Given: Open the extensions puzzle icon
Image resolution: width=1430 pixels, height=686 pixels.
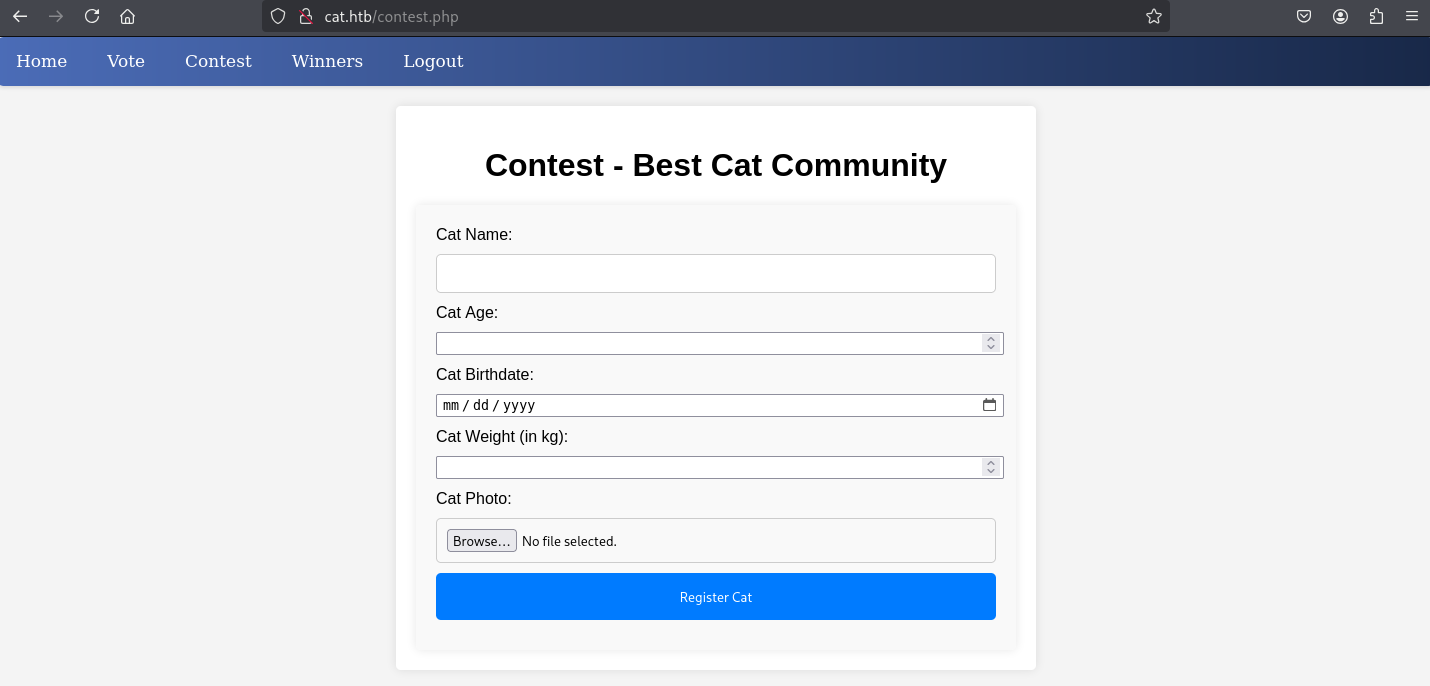Looking at the screenshot, I should (x=1376, y=16).
